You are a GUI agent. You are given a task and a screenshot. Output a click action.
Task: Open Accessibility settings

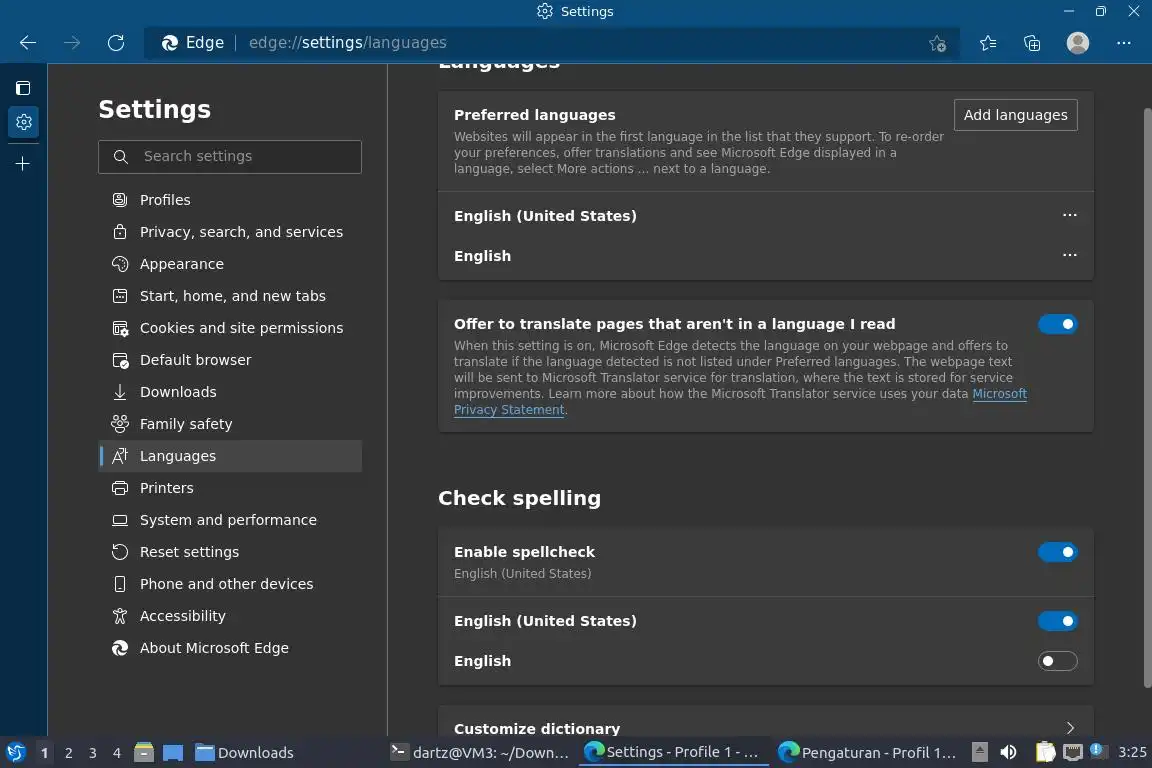[230, 616]
